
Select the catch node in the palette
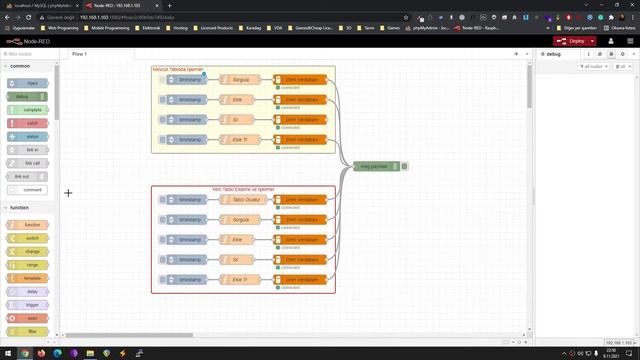tap(27, 123)
